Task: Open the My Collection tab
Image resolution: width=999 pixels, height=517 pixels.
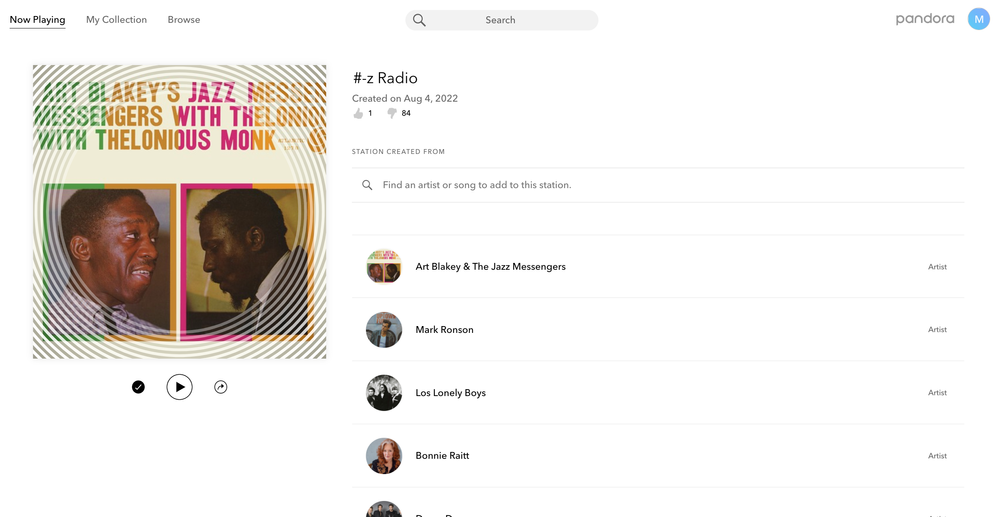Action: click(x=116, y=20)
